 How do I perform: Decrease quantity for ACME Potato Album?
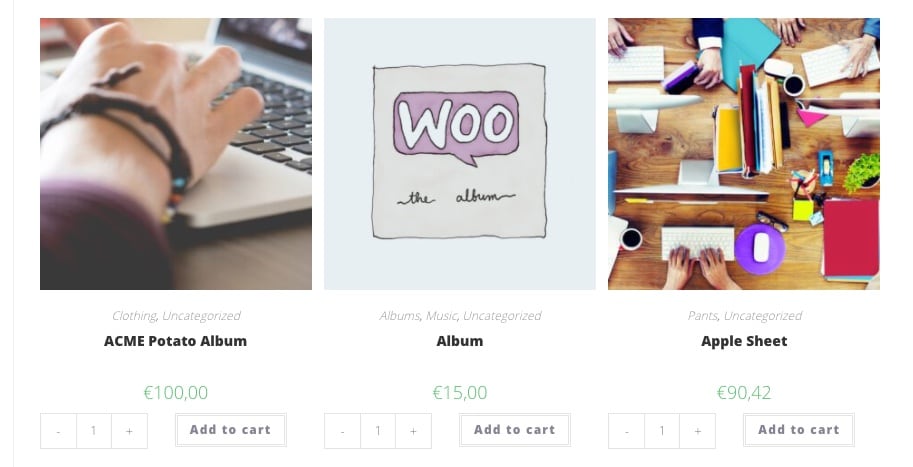[x=58, y=431]
